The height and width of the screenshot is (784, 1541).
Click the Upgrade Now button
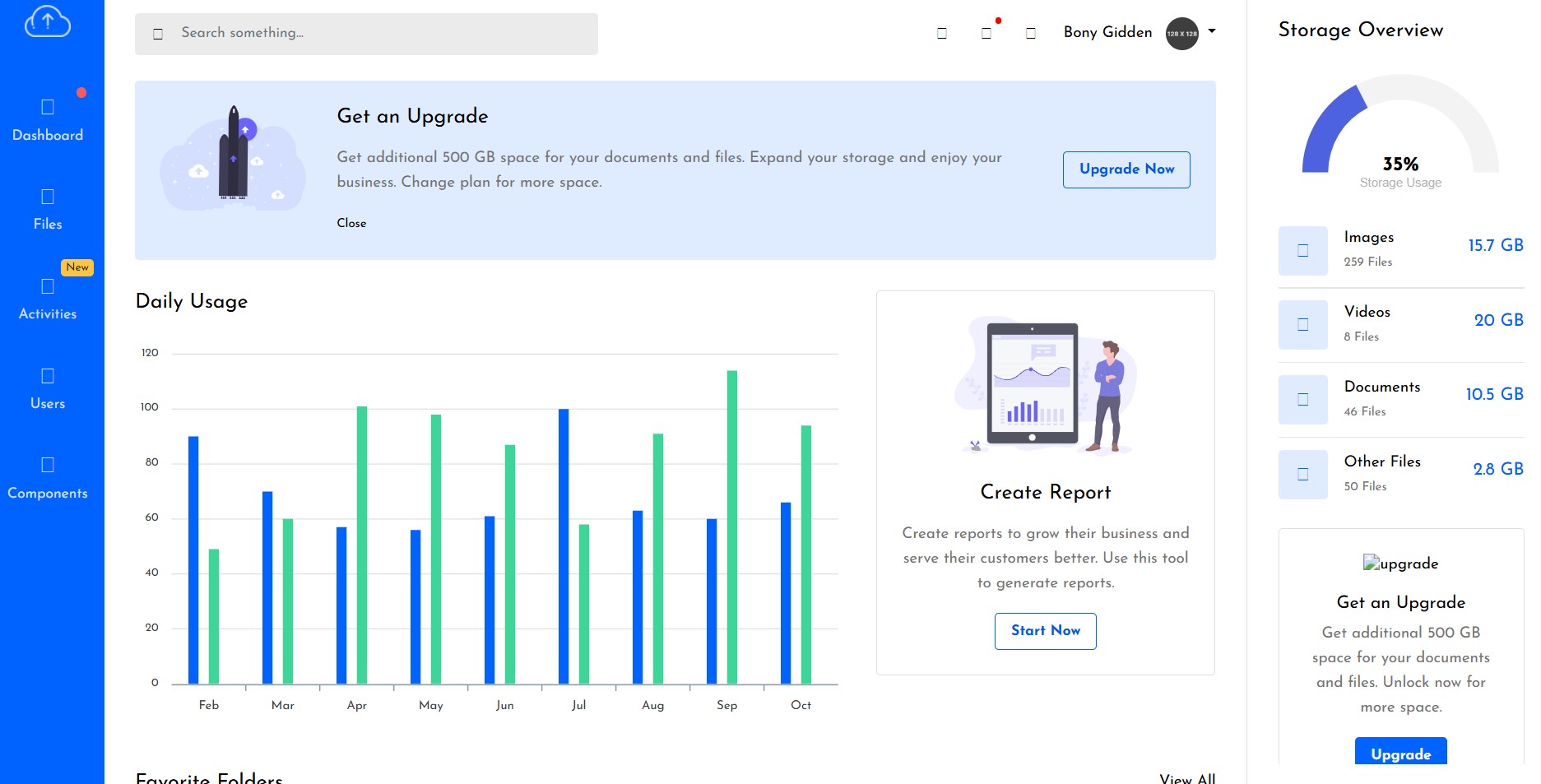1126,169
